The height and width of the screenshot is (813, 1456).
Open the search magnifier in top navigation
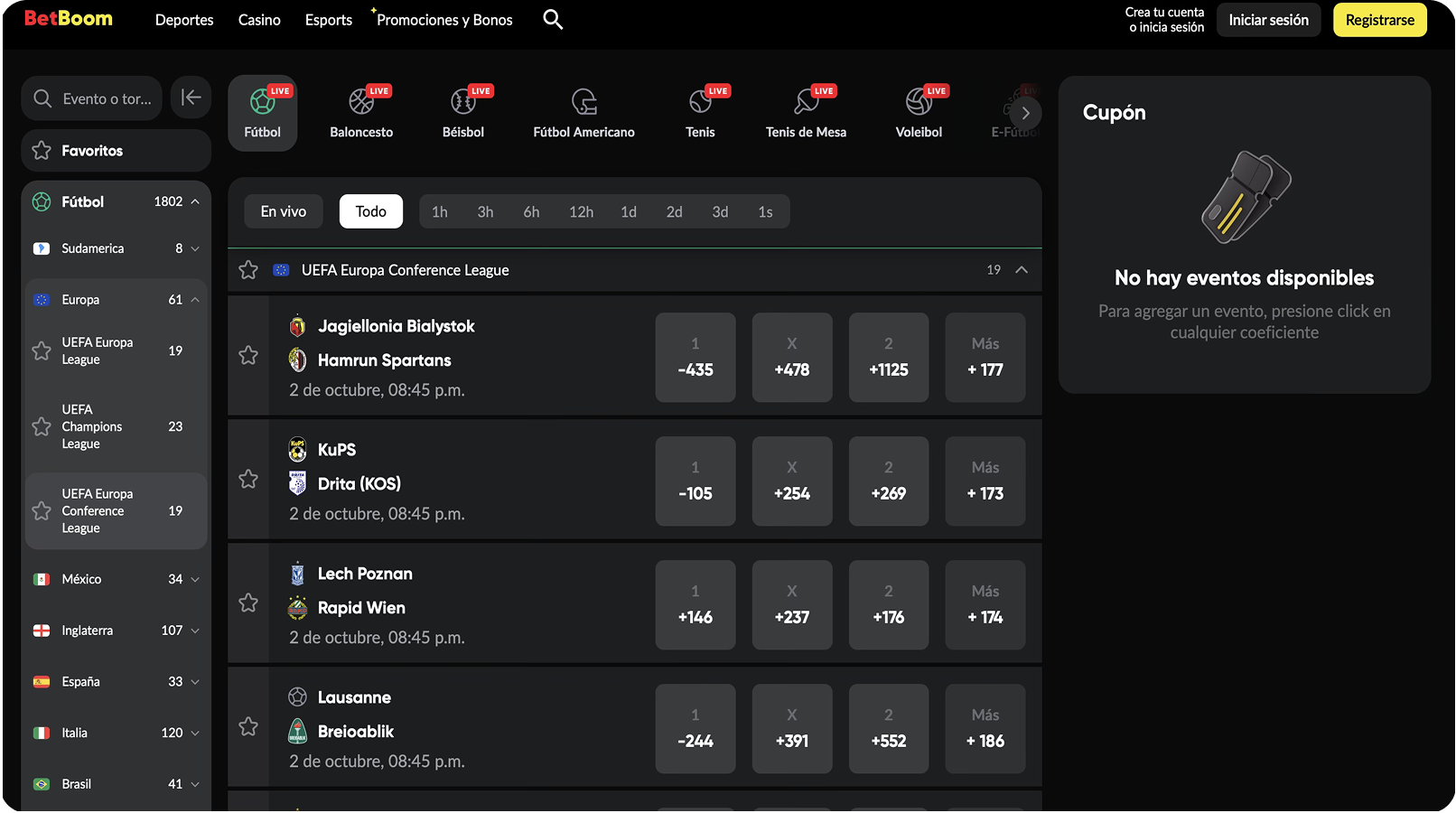point(553,20)
